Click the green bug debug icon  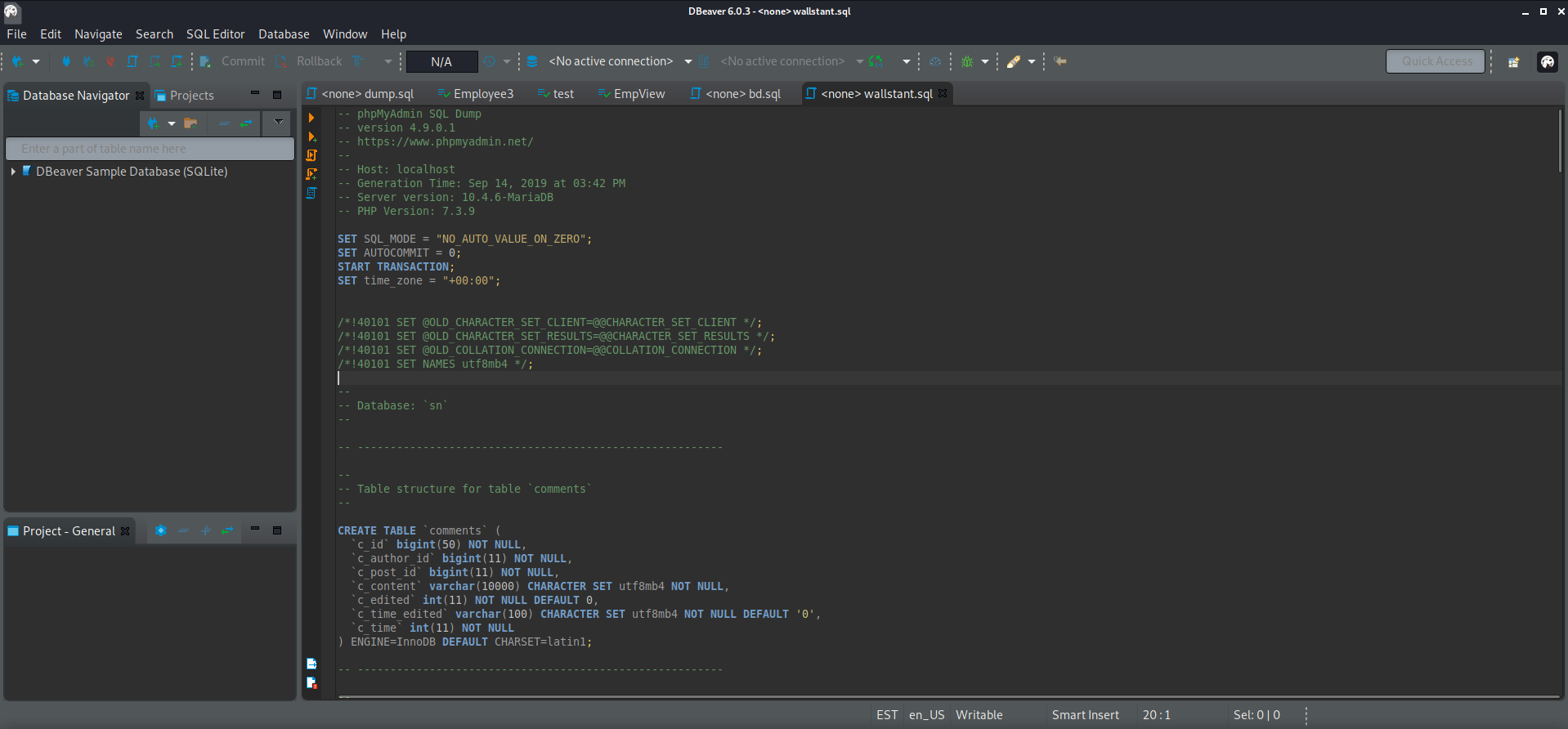coord(967,61)
